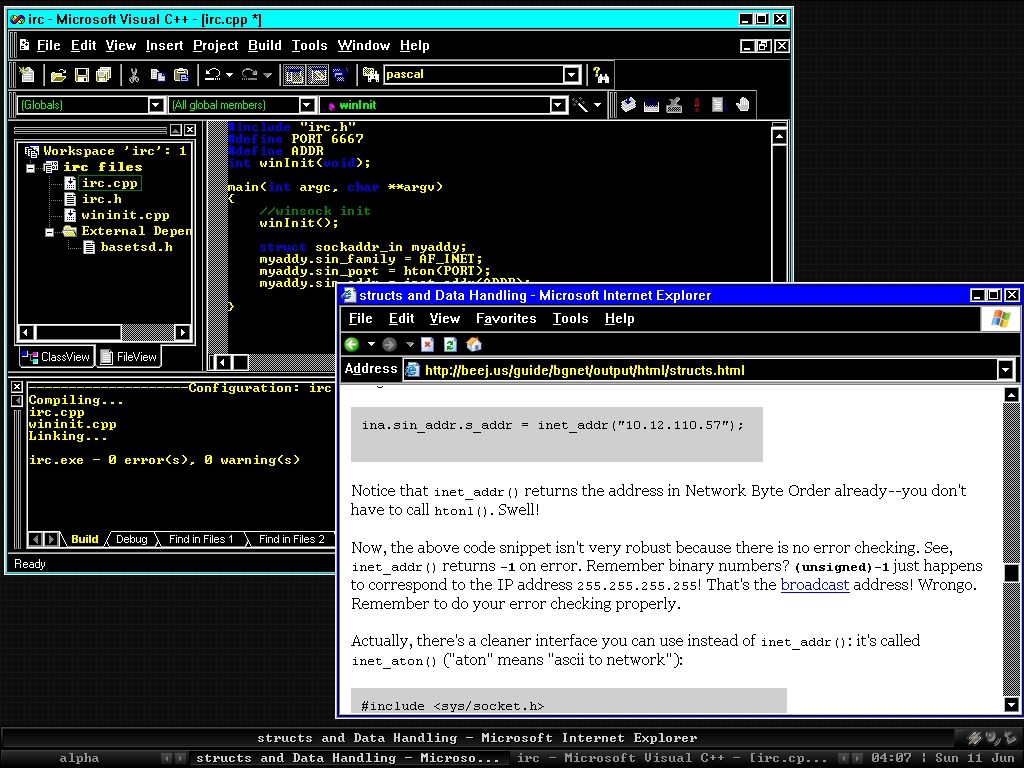The image size is (1024, 768).
Task: Open the Tools menu in Visual C++
Action: [309, 46]
